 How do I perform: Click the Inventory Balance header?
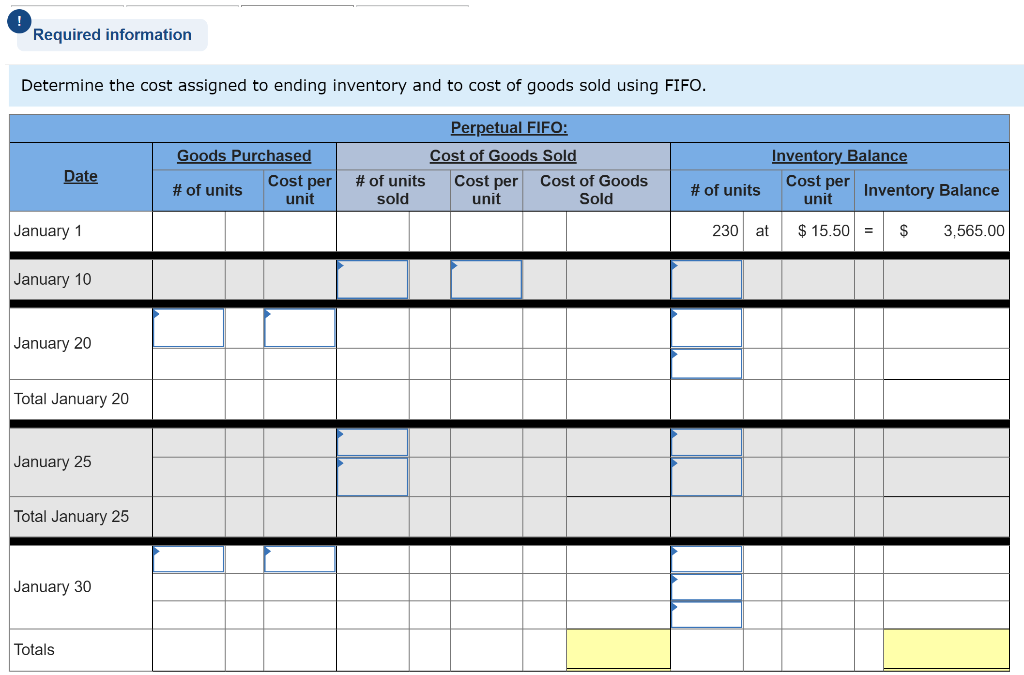click(839, 155)
